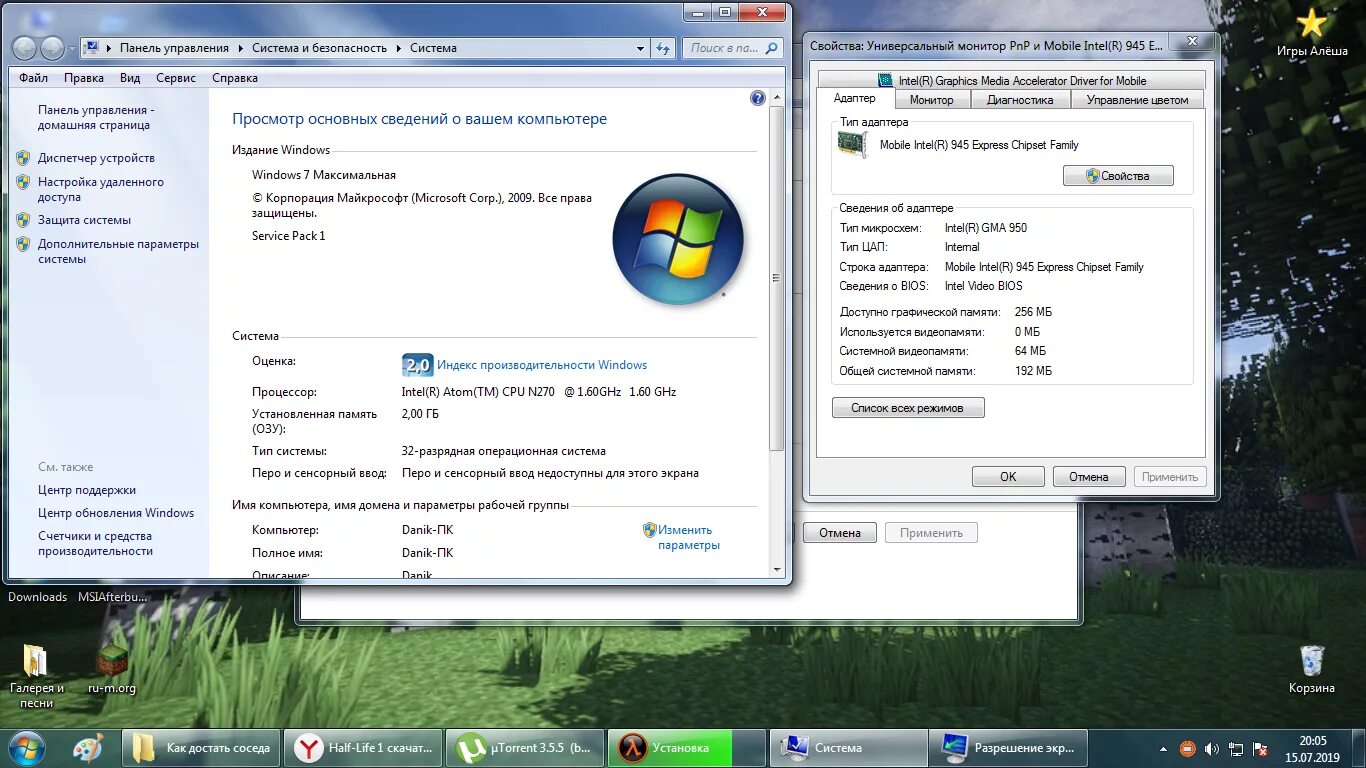Open the Центр поддержки link

pyautogui.click(x=87, y=490)
